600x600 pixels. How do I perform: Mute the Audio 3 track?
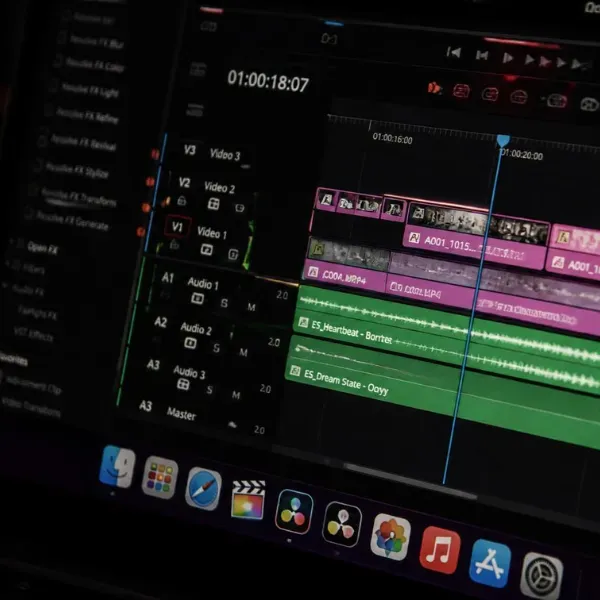coord(236,395)
